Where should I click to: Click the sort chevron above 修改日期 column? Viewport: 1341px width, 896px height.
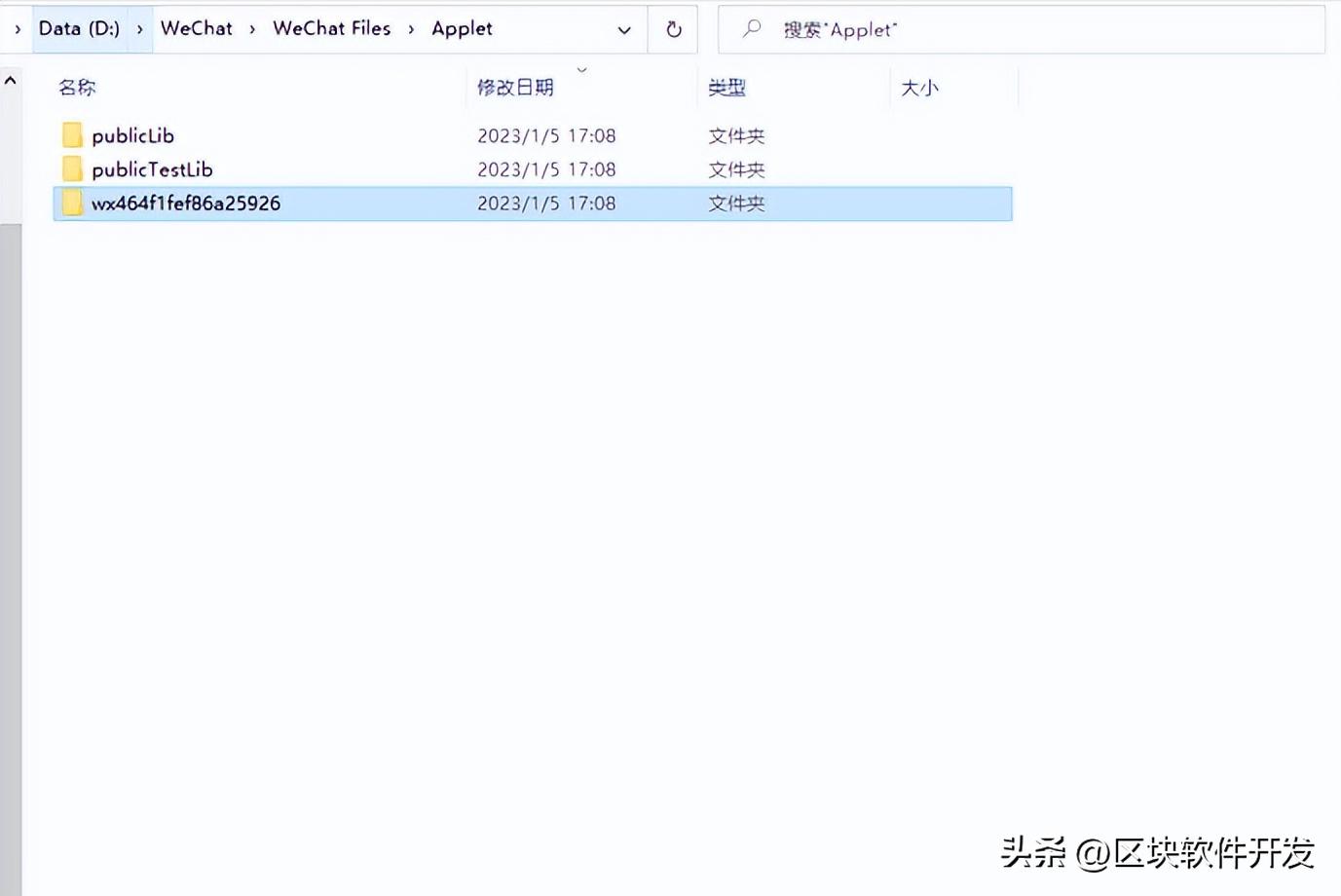[581, 69]
